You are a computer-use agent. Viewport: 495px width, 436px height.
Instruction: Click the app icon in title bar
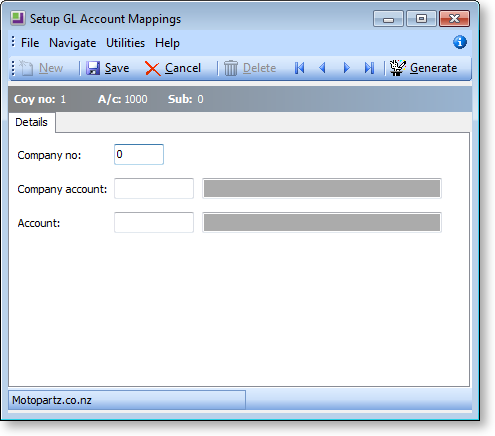click(18, 18)
